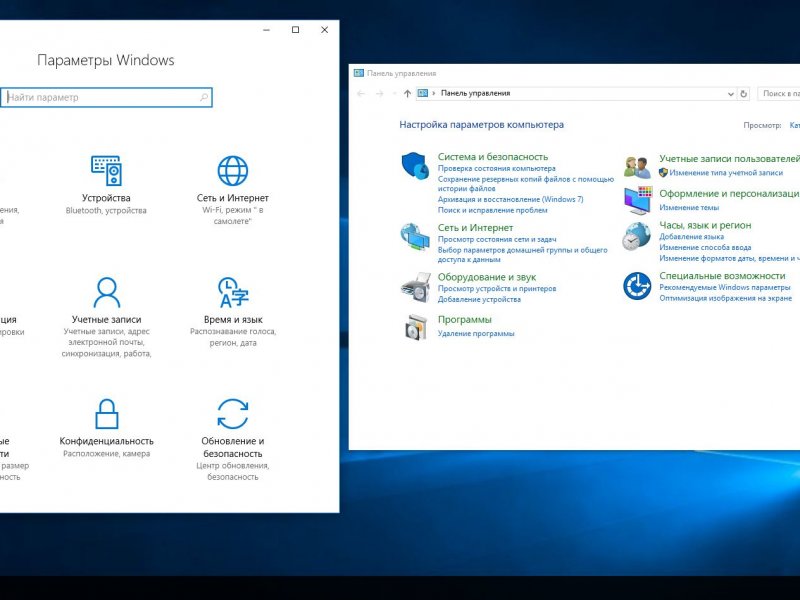
Task: Open Учетные записи пользователей category link
Action: (x=730, y=159)
